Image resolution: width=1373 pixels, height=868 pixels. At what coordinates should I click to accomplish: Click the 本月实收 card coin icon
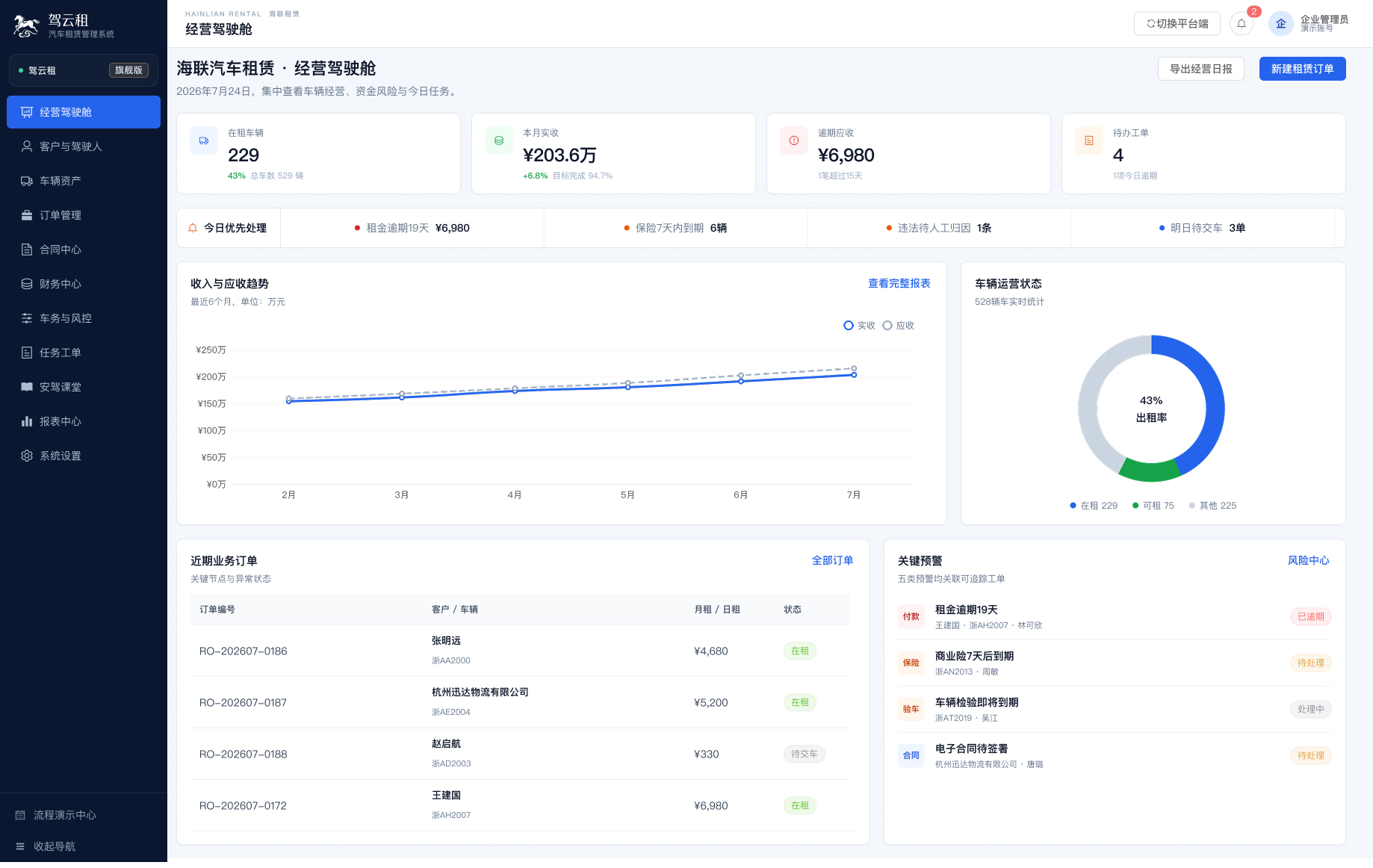[x=499, y=140]
